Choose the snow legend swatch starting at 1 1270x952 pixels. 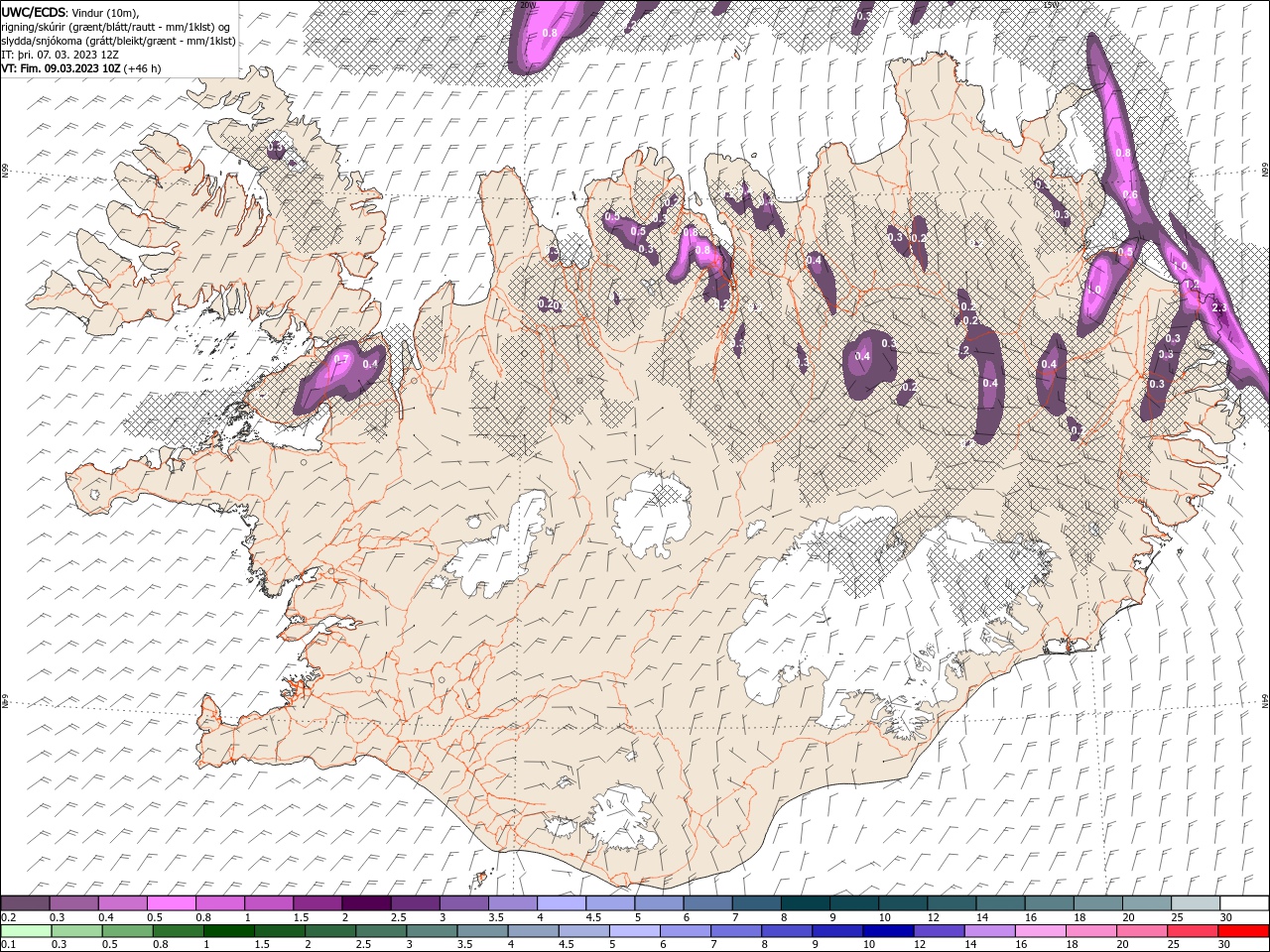tap(268, 903)
